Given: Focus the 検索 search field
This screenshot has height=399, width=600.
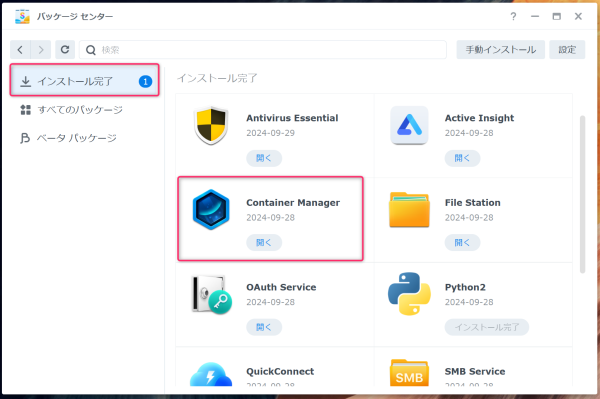Looking at the screenshot, I should click(x=263, y=50).
